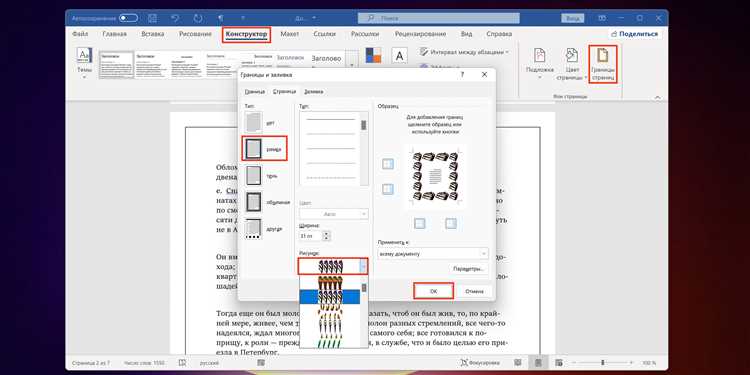Open the 'Применить к' dropdown
Viewport: 750px width, 375px height.
coord(433,254)
